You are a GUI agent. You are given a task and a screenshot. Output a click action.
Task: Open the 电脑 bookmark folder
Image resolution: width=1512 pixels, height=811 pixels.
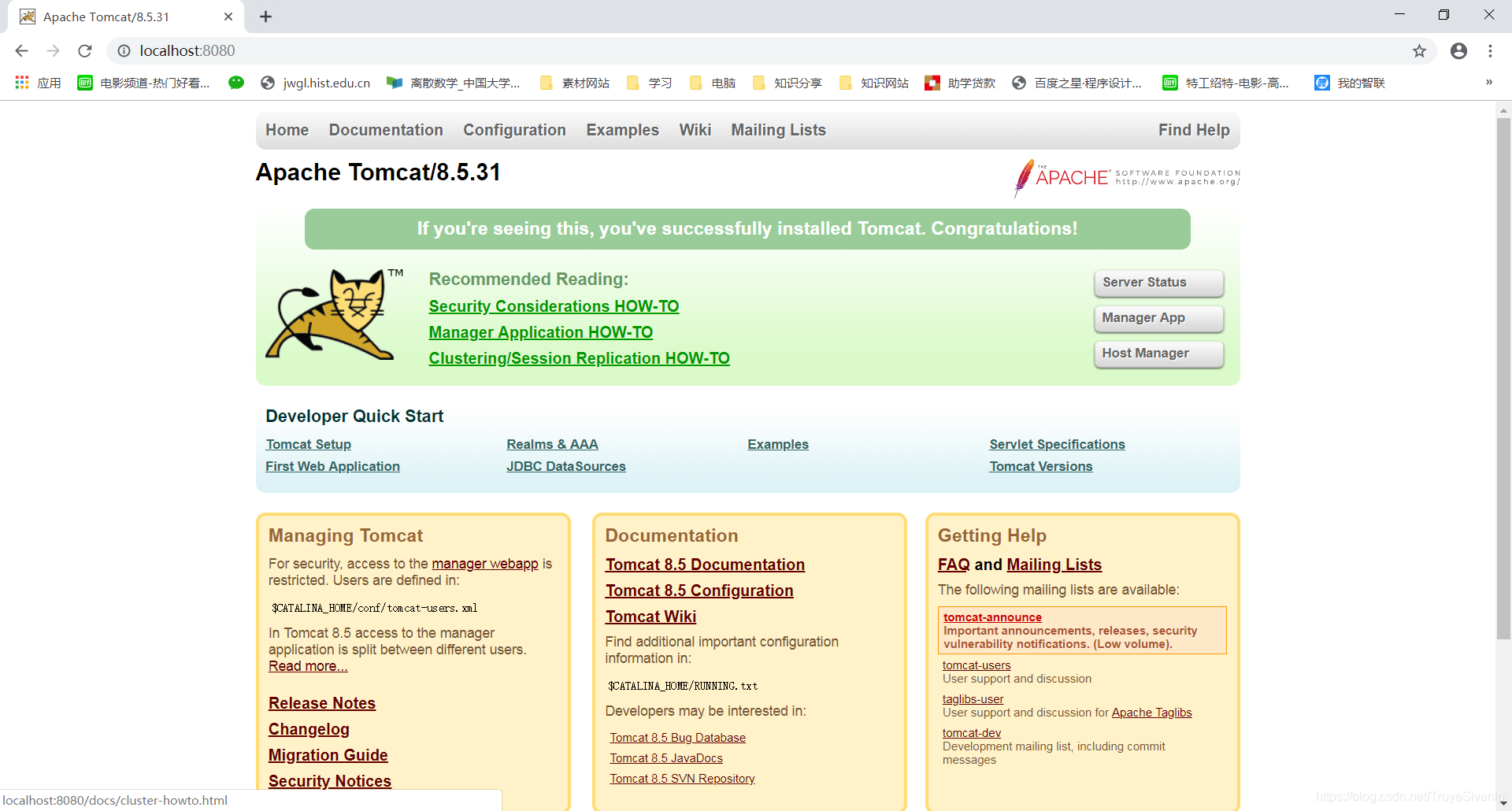(x=713, y=83)
